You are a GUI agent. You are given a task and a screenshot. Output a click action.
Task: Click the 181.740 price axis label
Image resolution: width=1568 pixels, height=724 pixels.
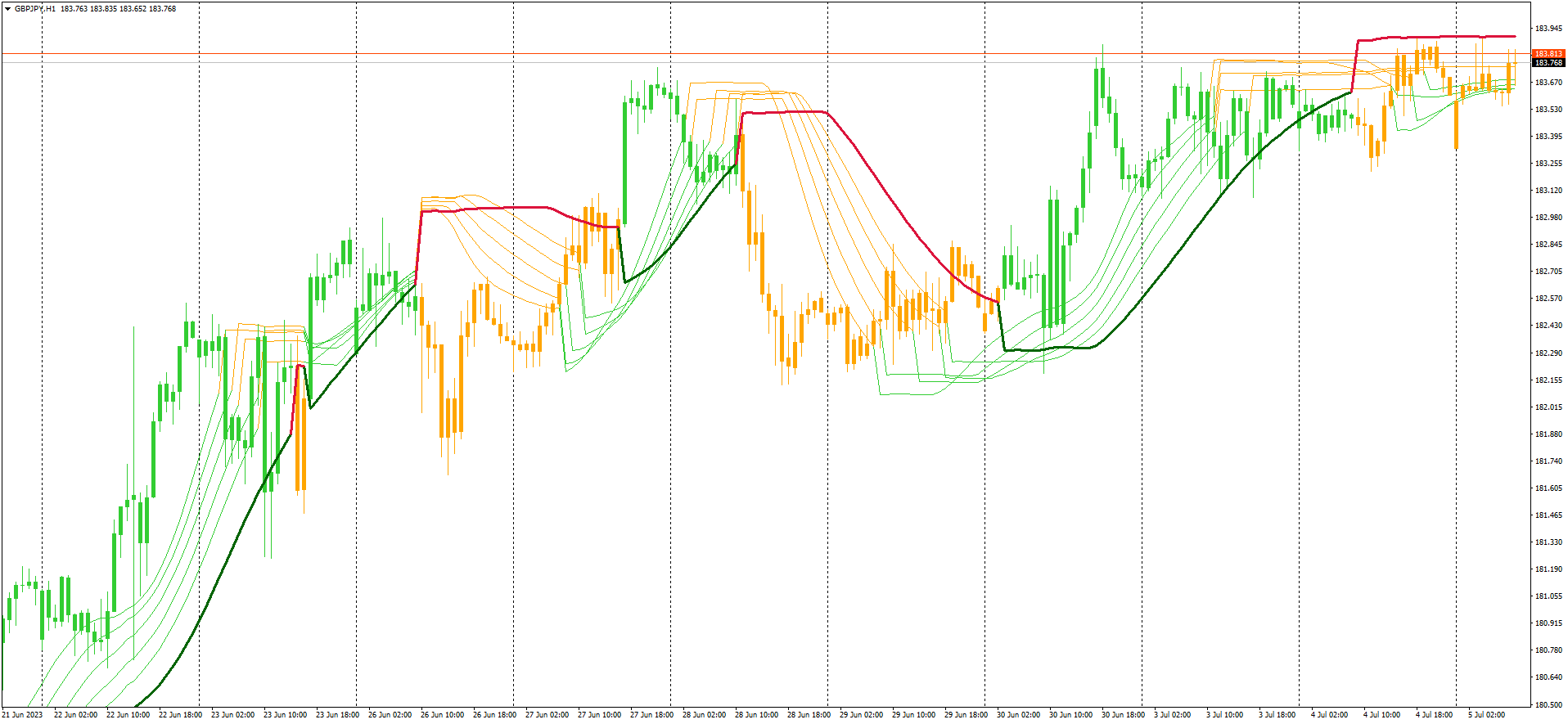point(1548,461)
